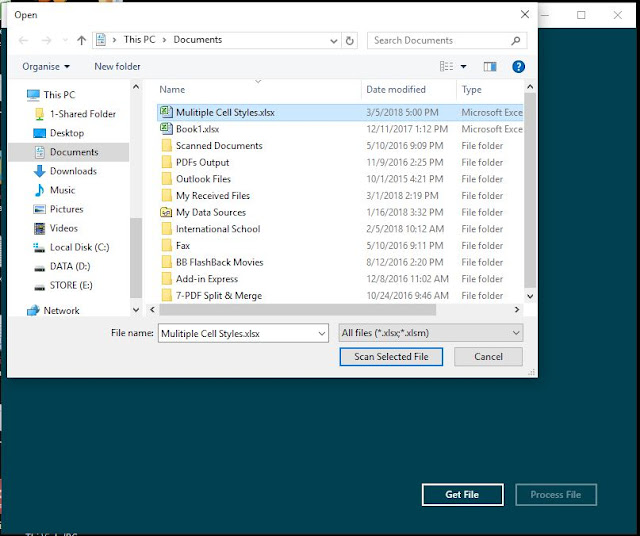Open recent locations dropdown arrow

(65, 40)
